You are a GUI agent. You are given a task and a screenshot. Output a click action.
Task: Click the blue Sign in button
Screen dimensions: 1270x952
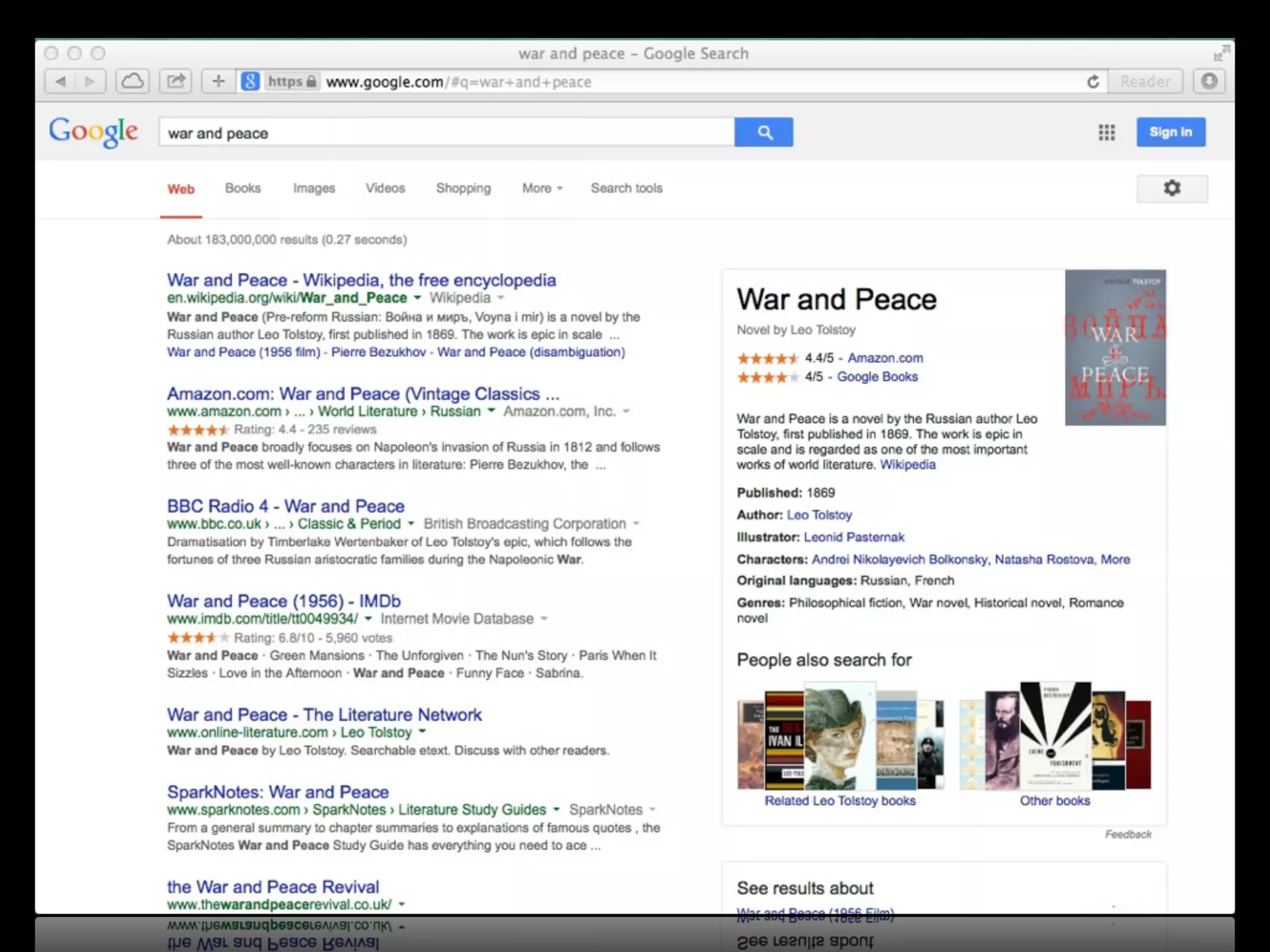[1170, 132]
